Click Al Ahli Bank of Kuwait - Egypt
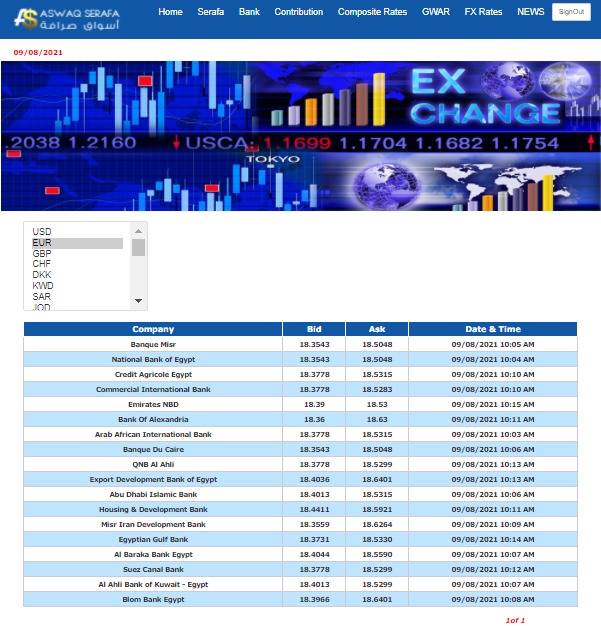 (x=153, y=584)
